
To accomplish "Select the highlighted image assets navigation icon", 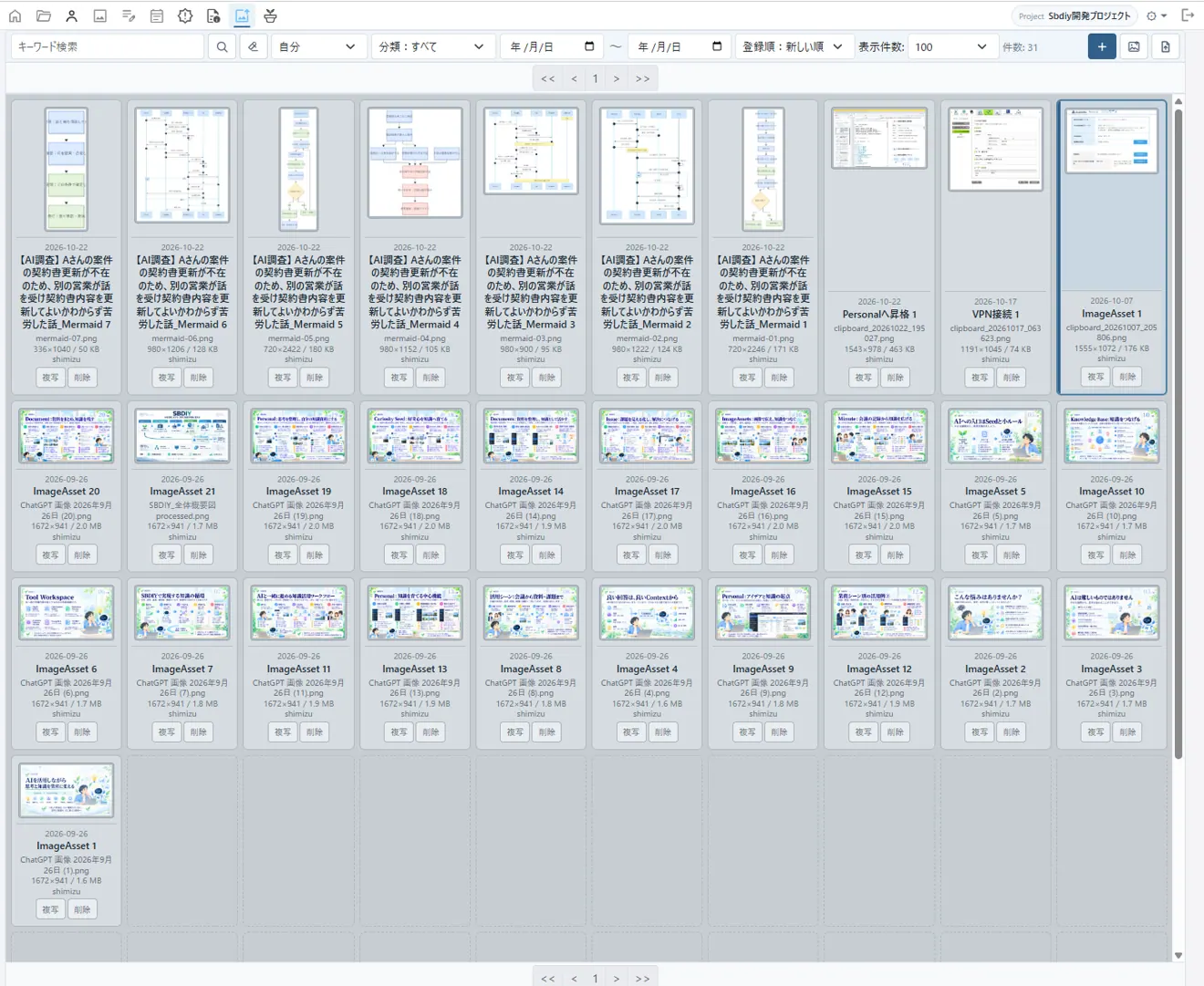I will pyautogui.click(x=242, y=16).
